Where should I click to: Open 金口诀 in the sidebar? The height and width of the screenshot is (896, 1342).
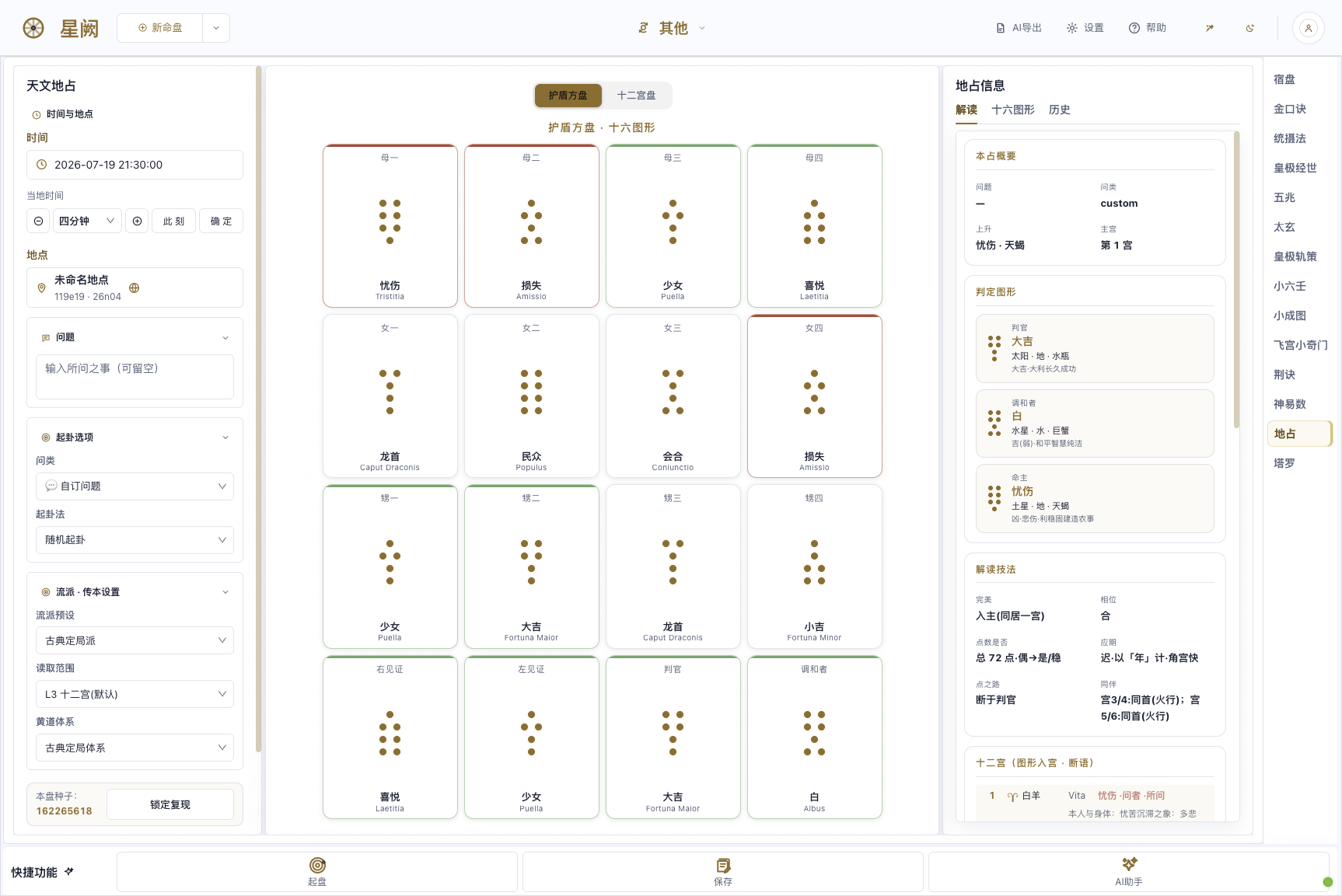[1290, 109]
